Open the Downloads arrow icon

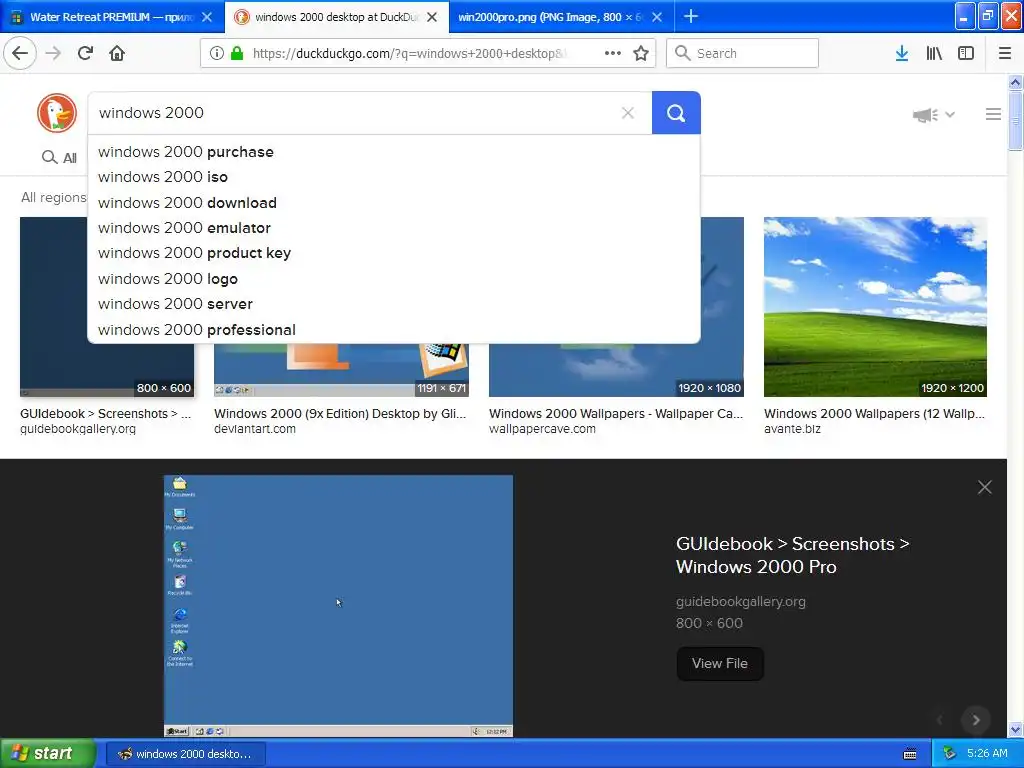point(902,53)
